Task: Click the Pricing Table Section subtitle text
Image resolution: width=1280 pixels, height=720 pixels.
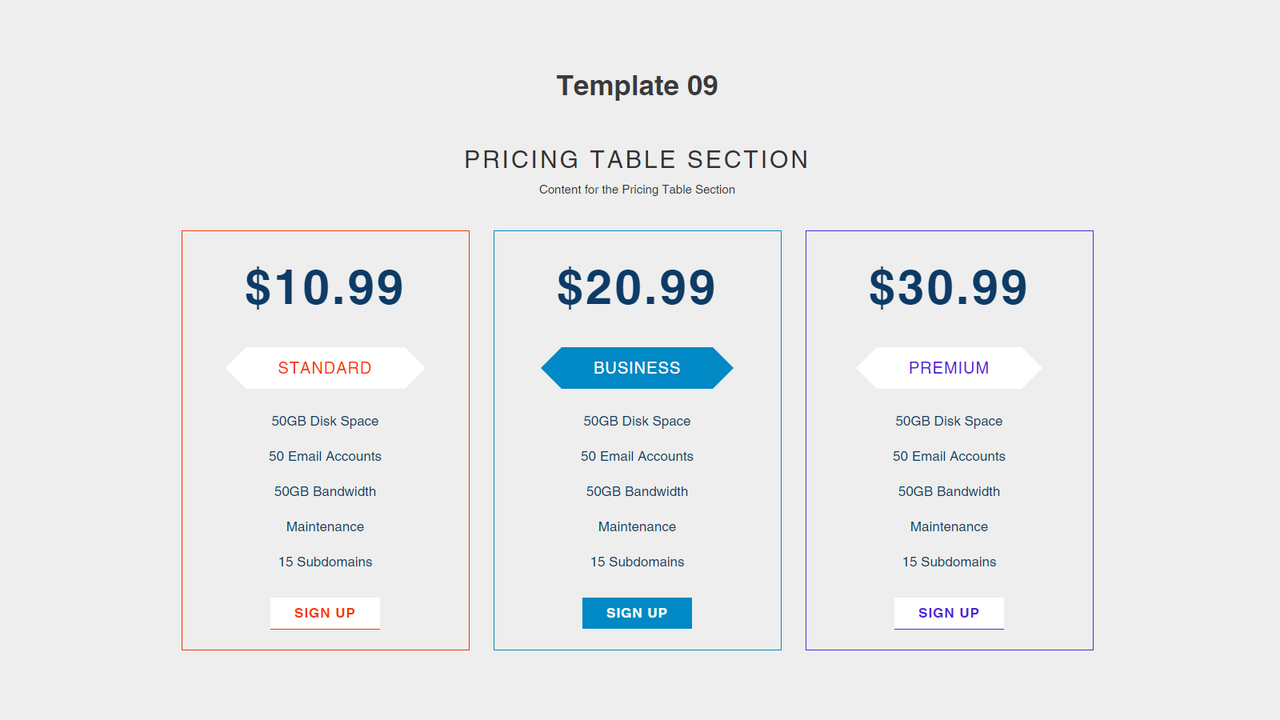Action: point(636,189)
